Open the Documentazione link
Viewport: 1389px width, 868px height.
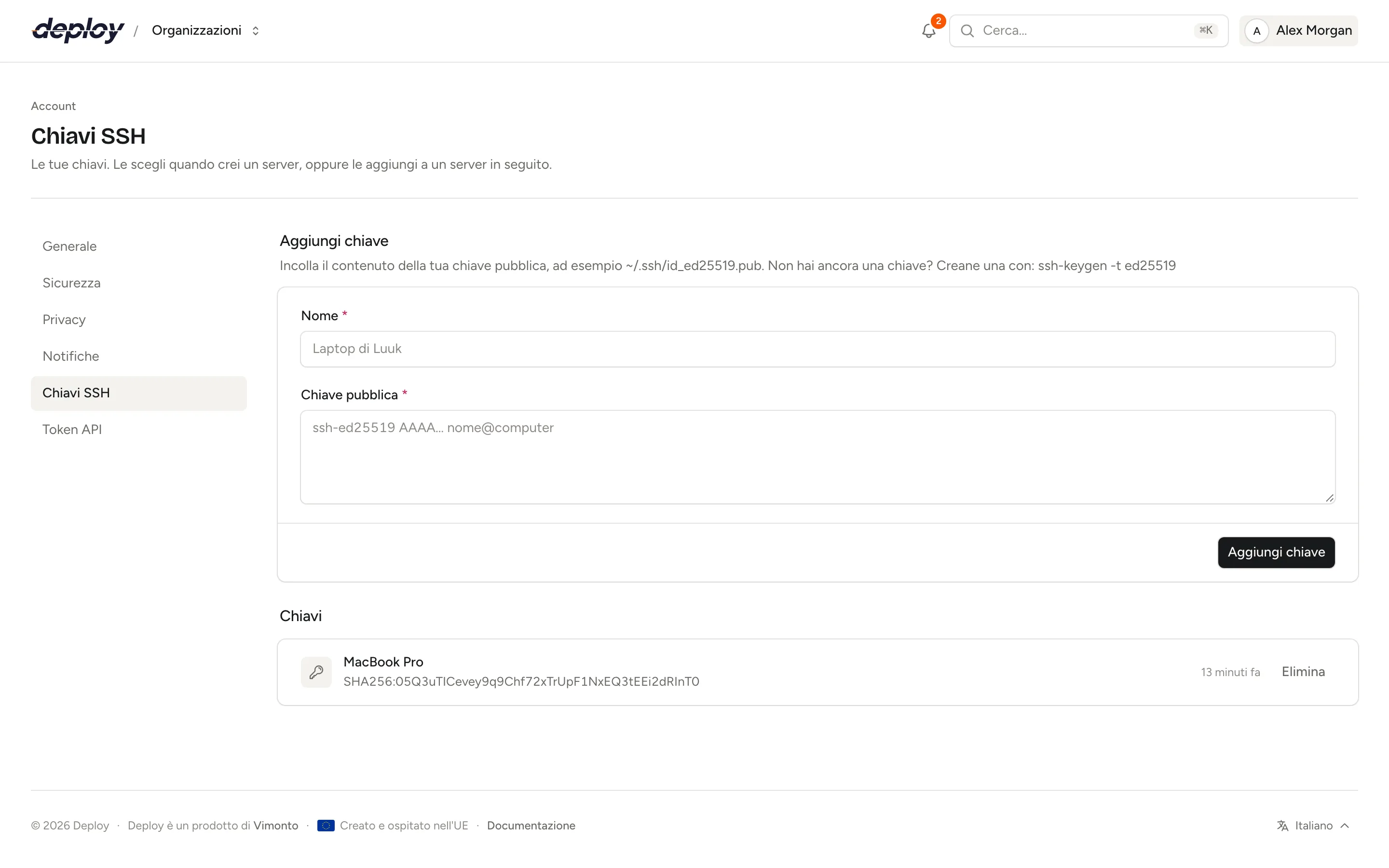531,826
